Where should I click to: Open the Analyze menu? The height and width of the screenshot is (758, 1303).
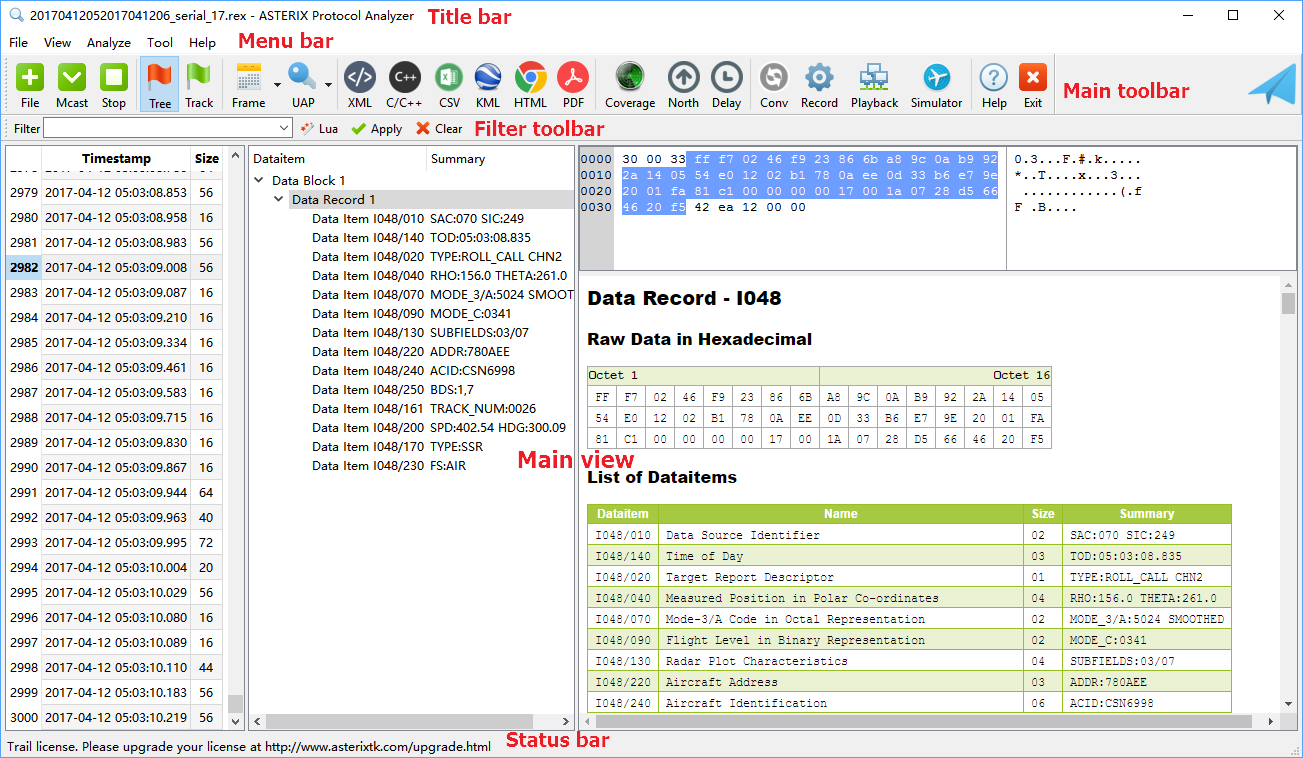coord(109,43)
